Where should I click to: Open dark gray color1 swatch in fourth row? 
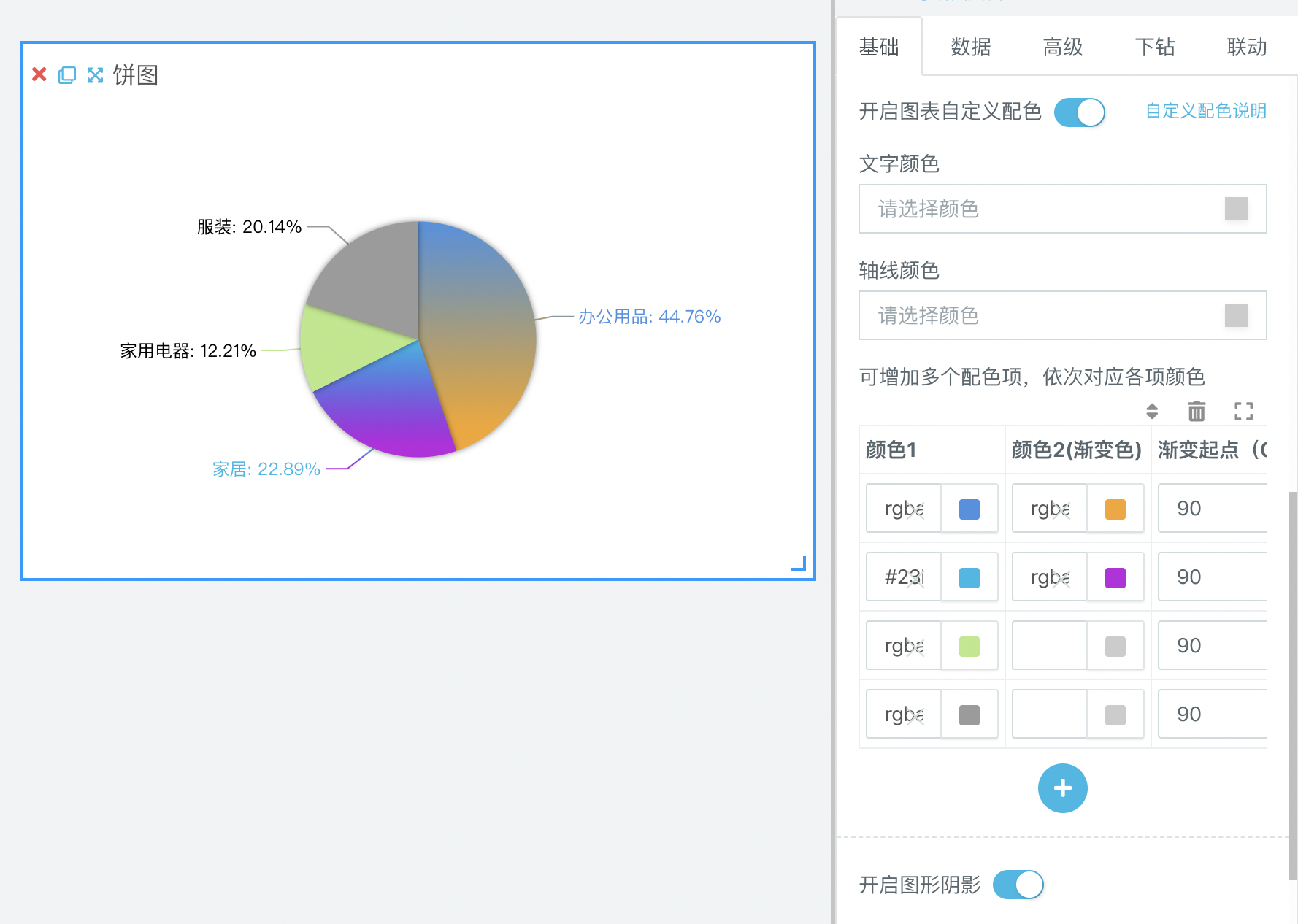point(969,715)
